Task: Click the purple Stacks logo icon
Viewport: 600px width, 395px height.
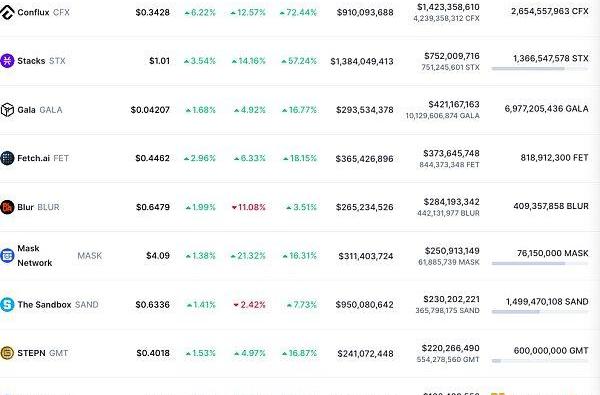Action: [7, 60]
